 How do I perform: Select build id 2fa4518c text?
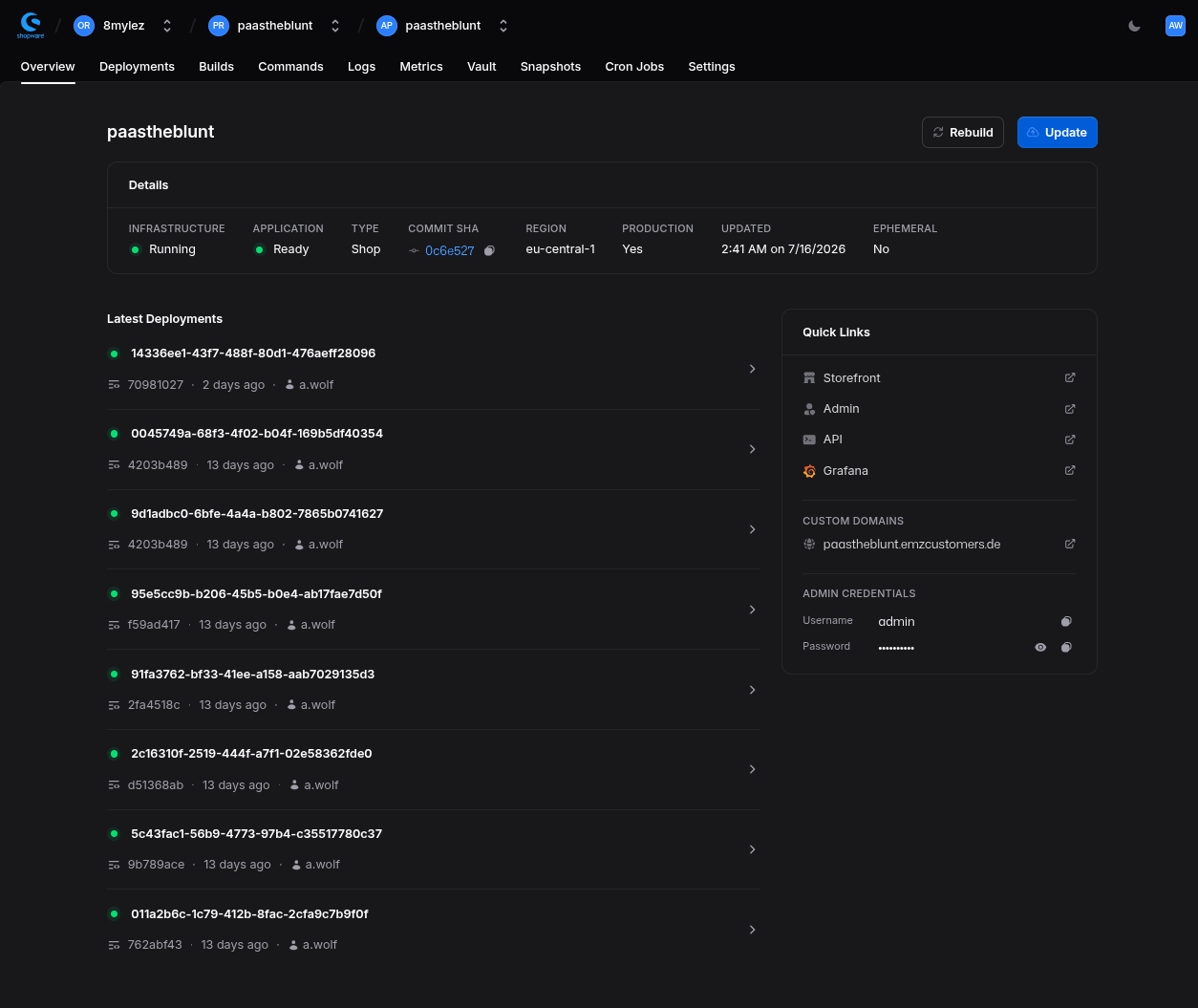(x=154, y=705)
